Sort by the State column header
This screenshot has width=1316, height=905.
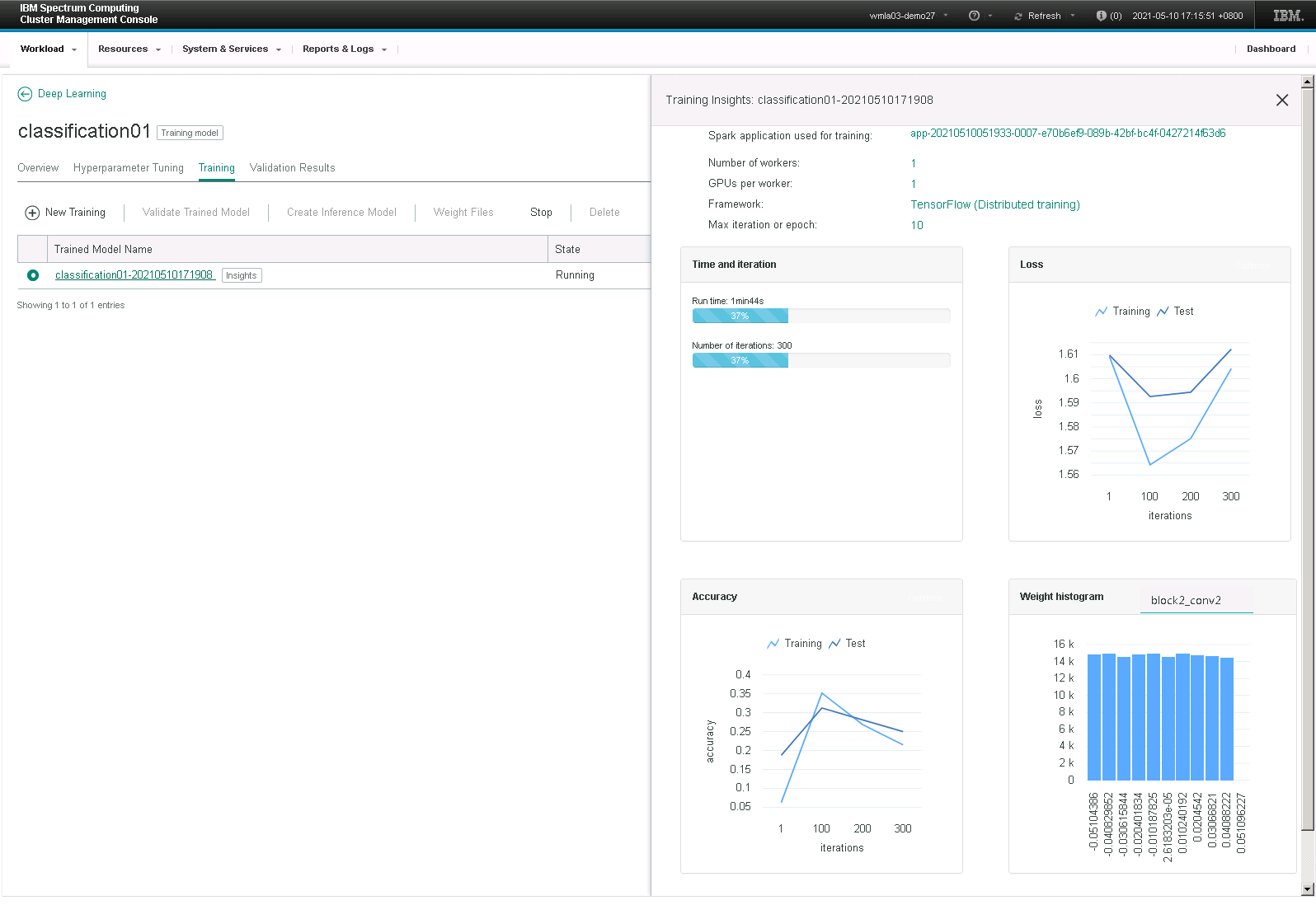(x=599, y=250)
